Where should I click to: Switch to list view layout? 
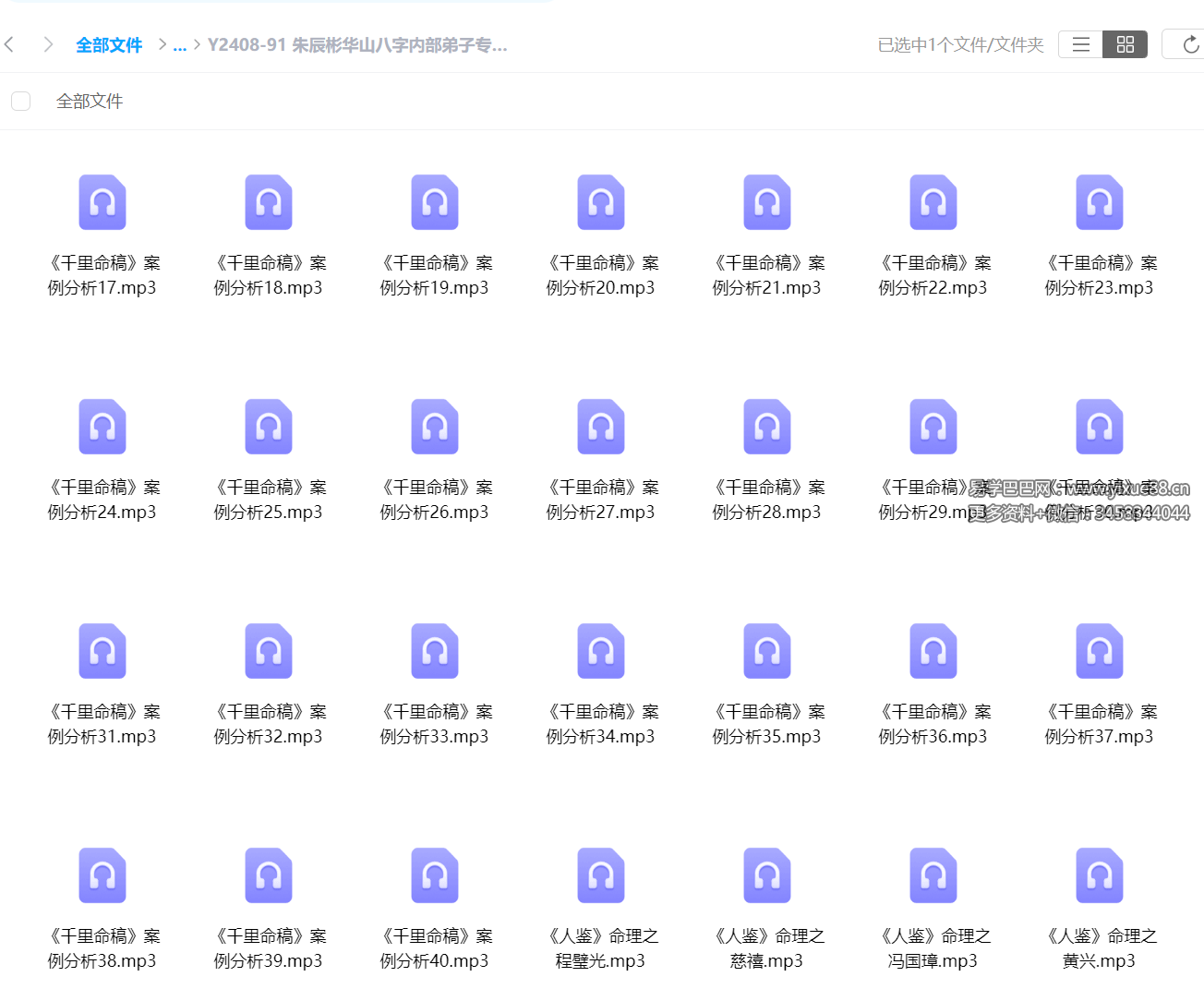(x=1080, y=44)
